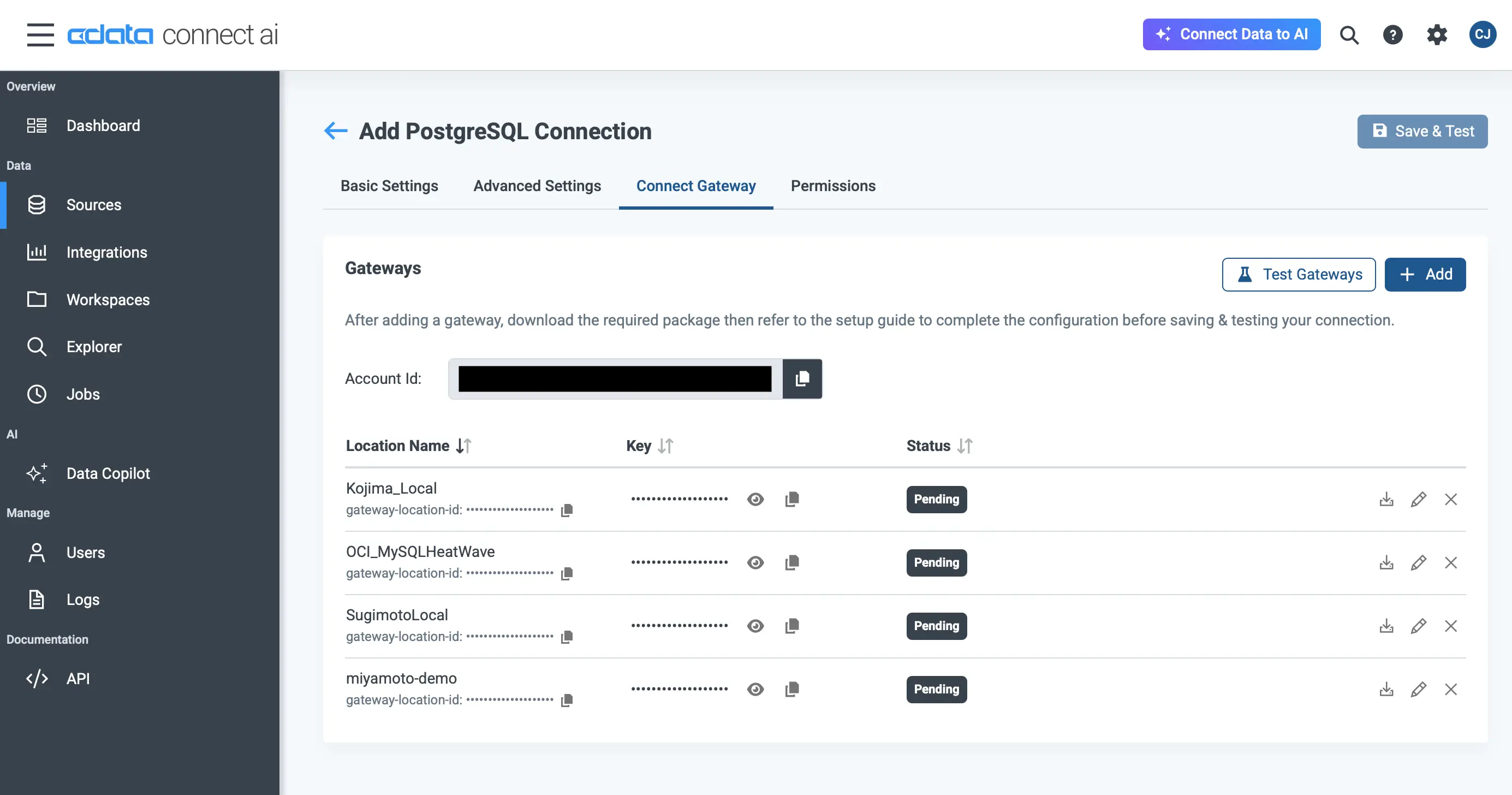Show key for OCI_MySQLHeatWave gateway
The image size is (1512, 795).
[x=755, y=562]
